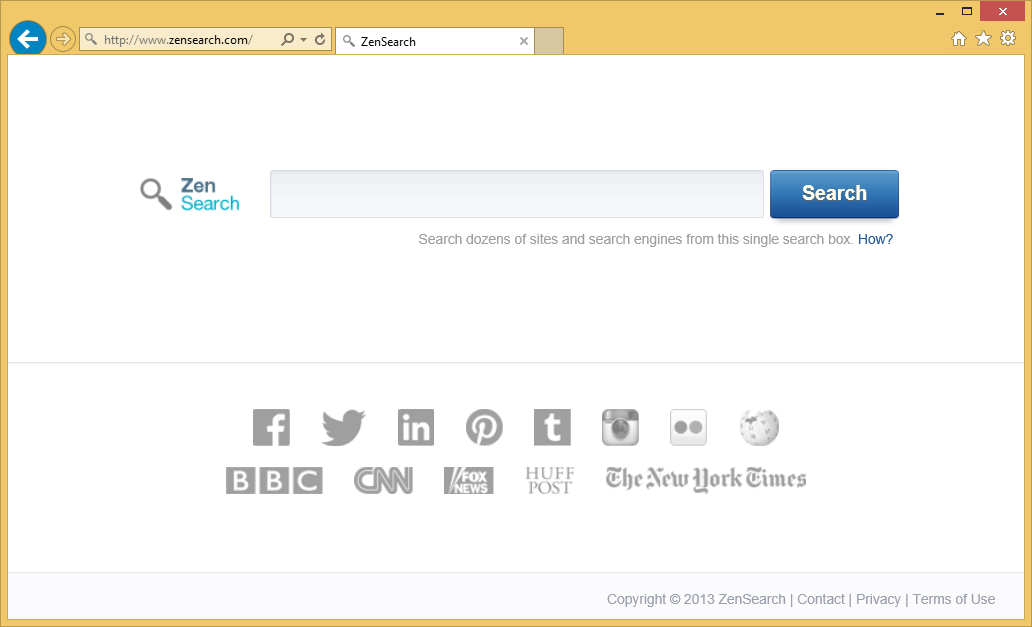Click the 'How?' help link
The height and width of the screenshot is (627, 1032).
pos(875,239)
